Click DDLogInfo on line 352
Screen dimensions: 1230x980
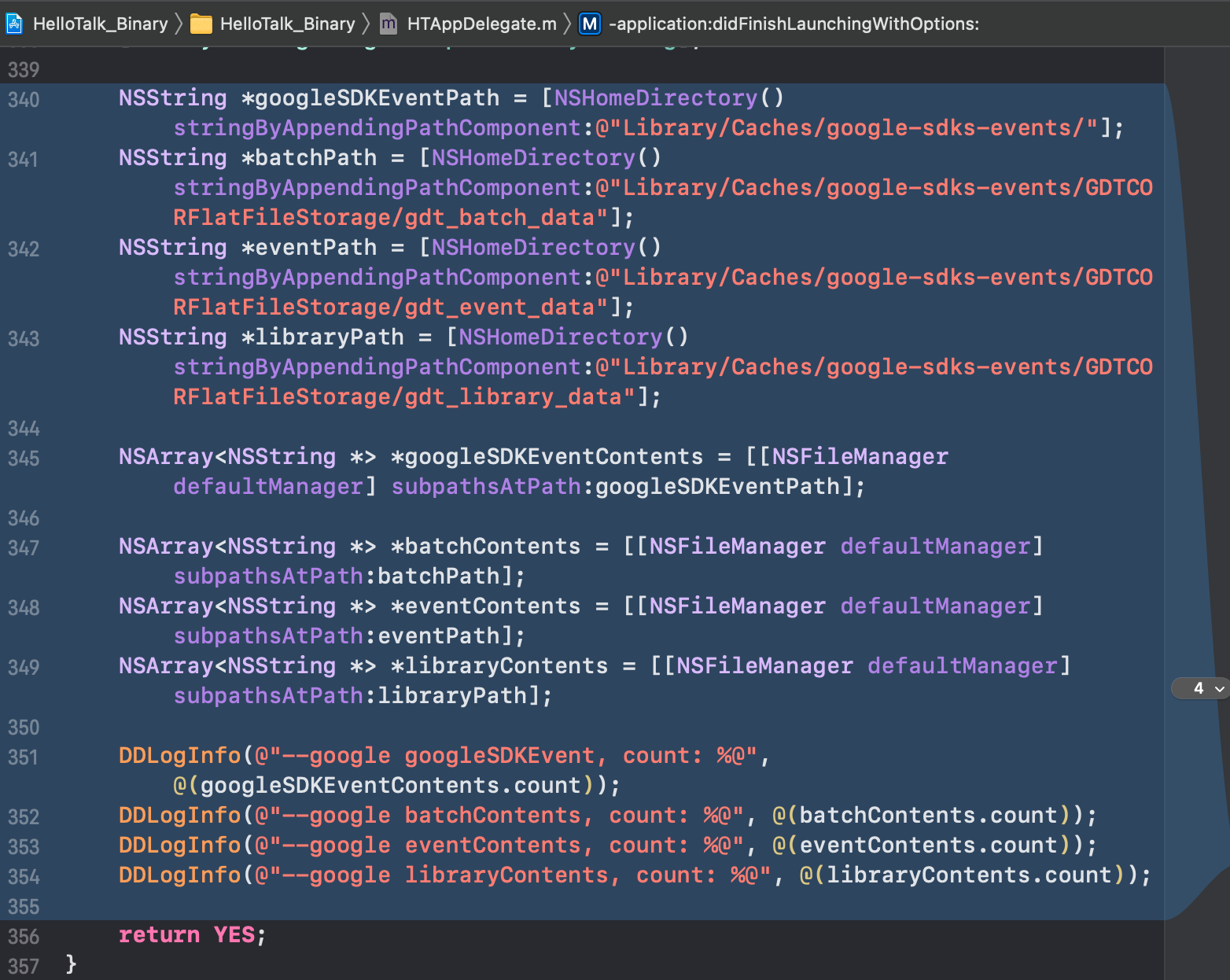click(179, 816)
